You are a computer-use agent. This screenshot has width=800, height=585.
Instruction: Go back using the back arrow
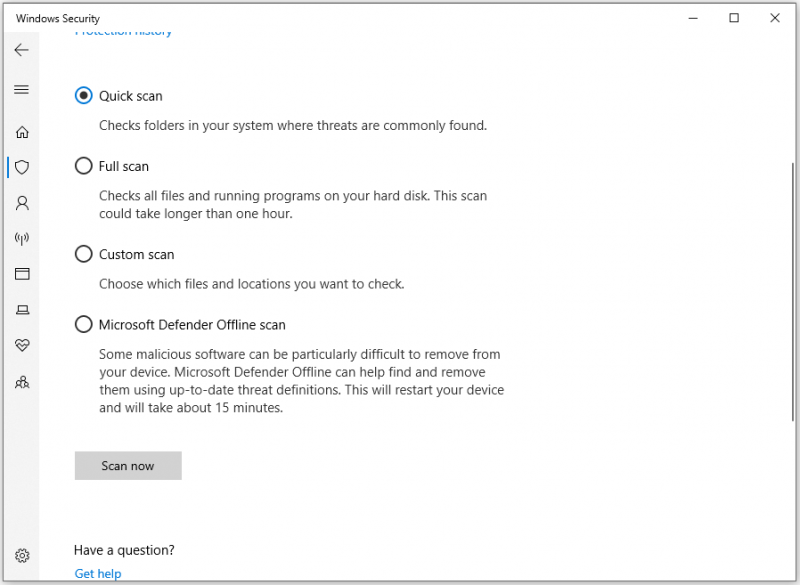pos(21,50)
